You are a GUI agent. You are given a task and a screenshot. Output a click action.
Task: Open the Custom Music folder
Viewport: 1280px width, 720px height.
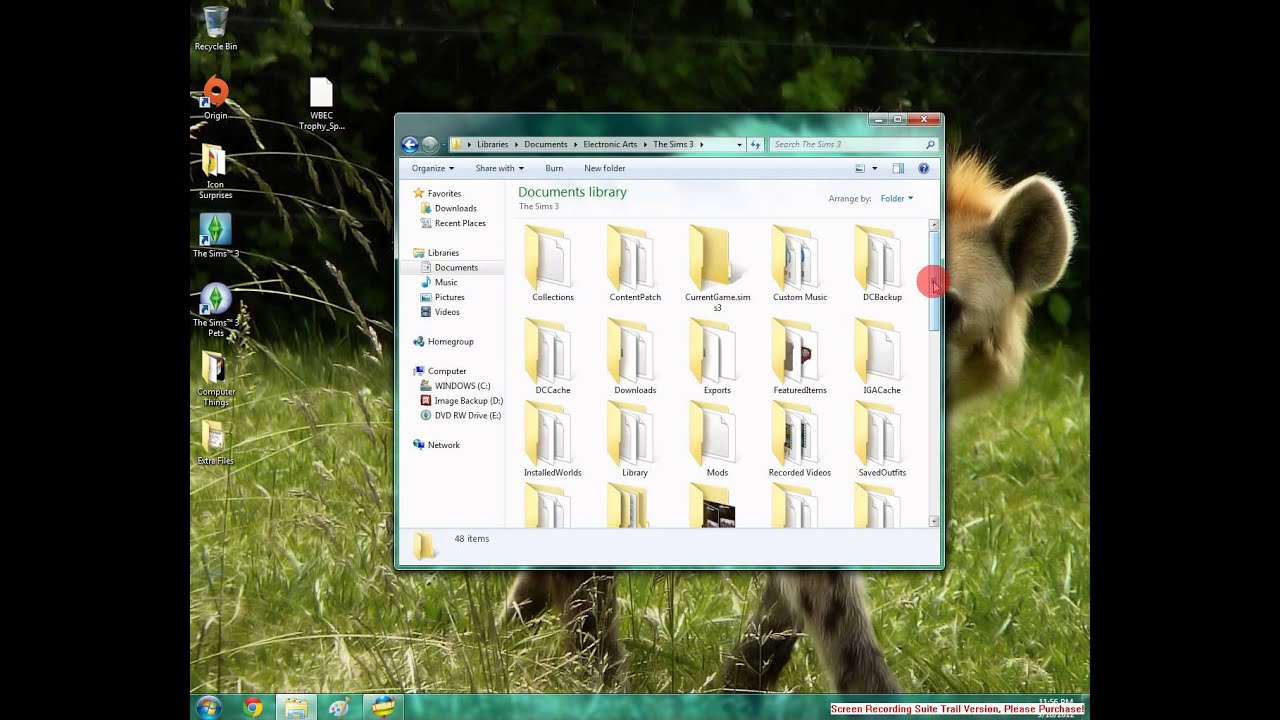tap(800, 263)
